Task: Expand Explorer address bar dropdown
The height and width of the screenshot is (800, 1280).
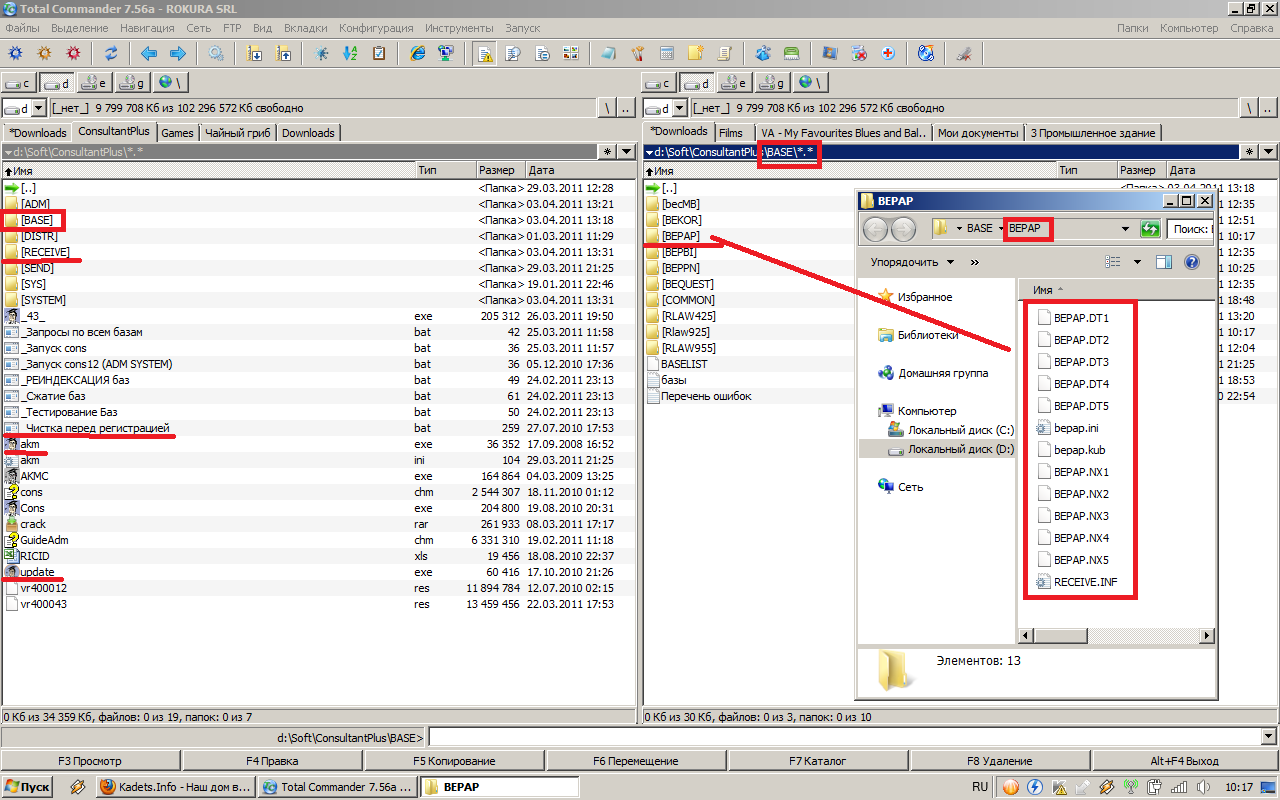Action: [x=1128, y=228]
